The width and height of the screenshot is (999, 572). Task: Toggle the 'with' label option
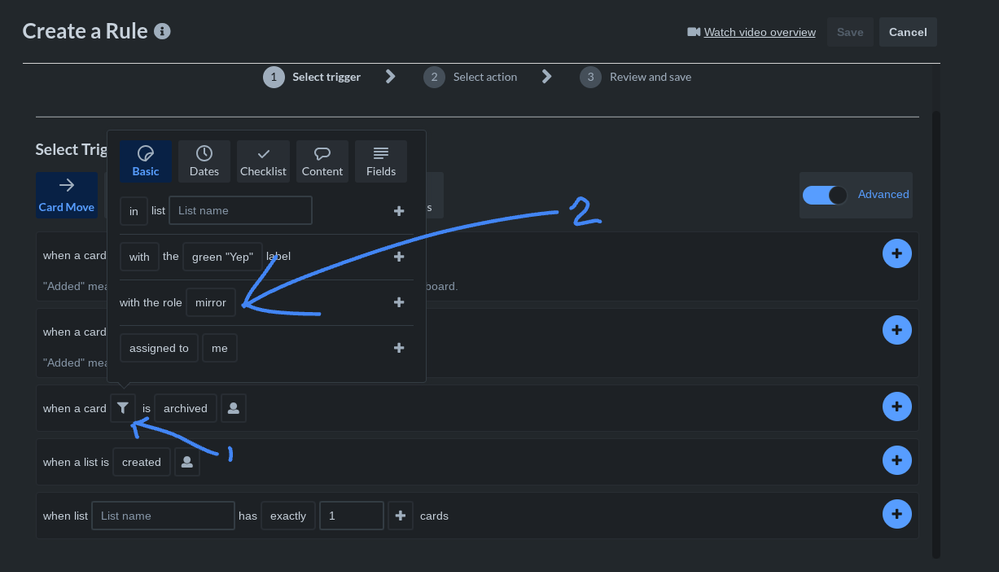139,257
